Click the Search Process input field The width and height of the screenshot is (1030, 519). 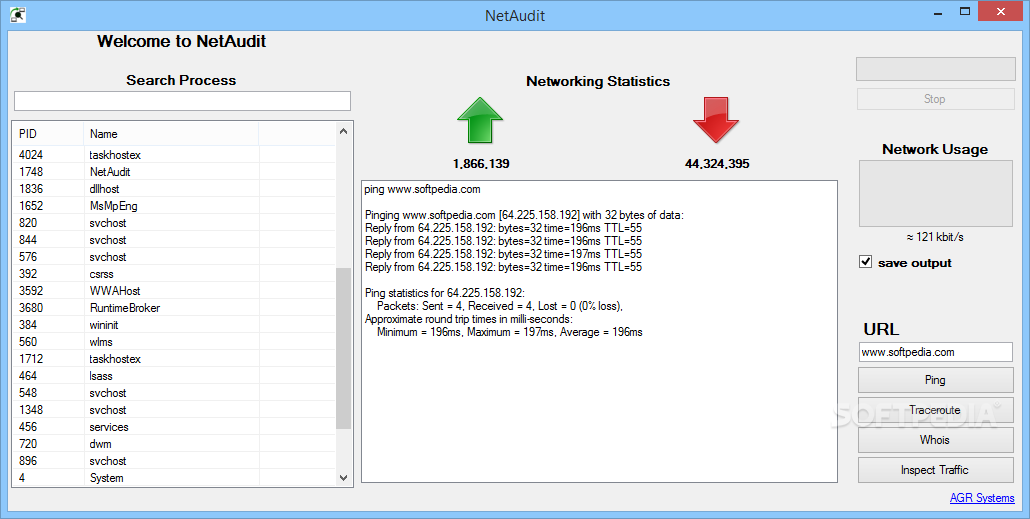[182, 101]
